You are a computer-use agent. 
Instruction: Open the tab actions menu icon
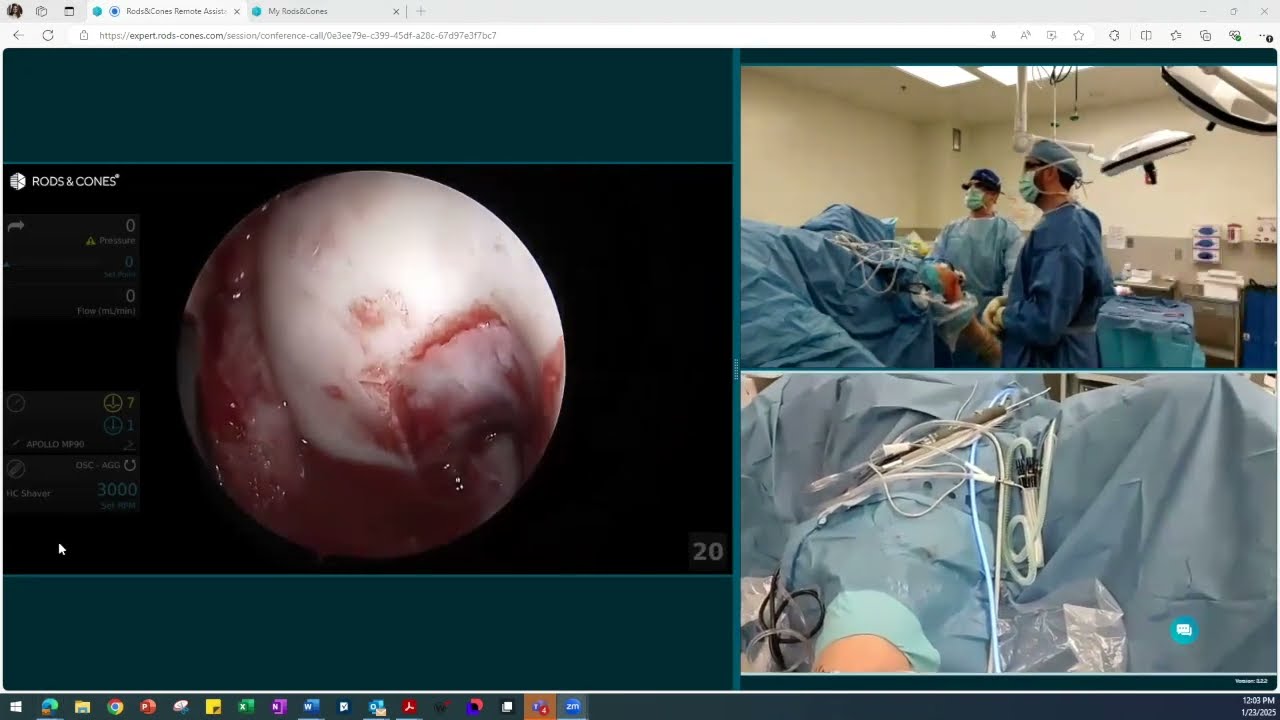69,11
